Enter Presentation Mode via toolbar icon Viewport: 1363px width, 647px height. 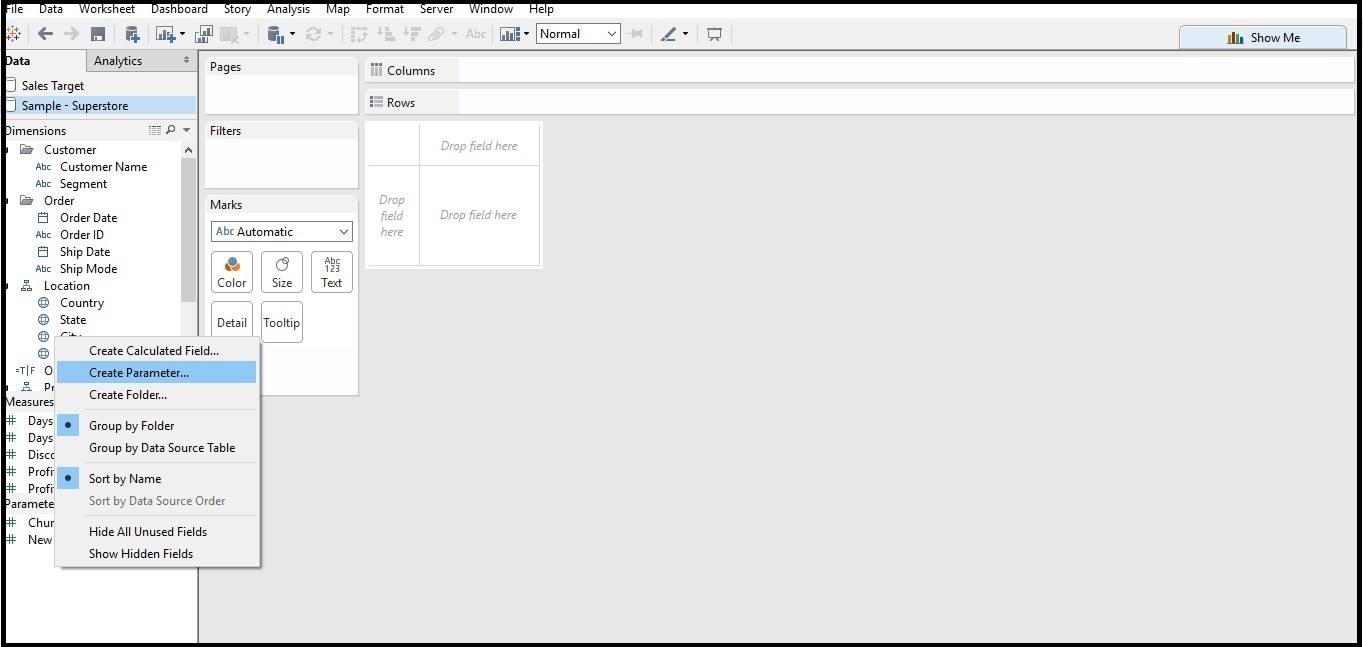[714, 33]
